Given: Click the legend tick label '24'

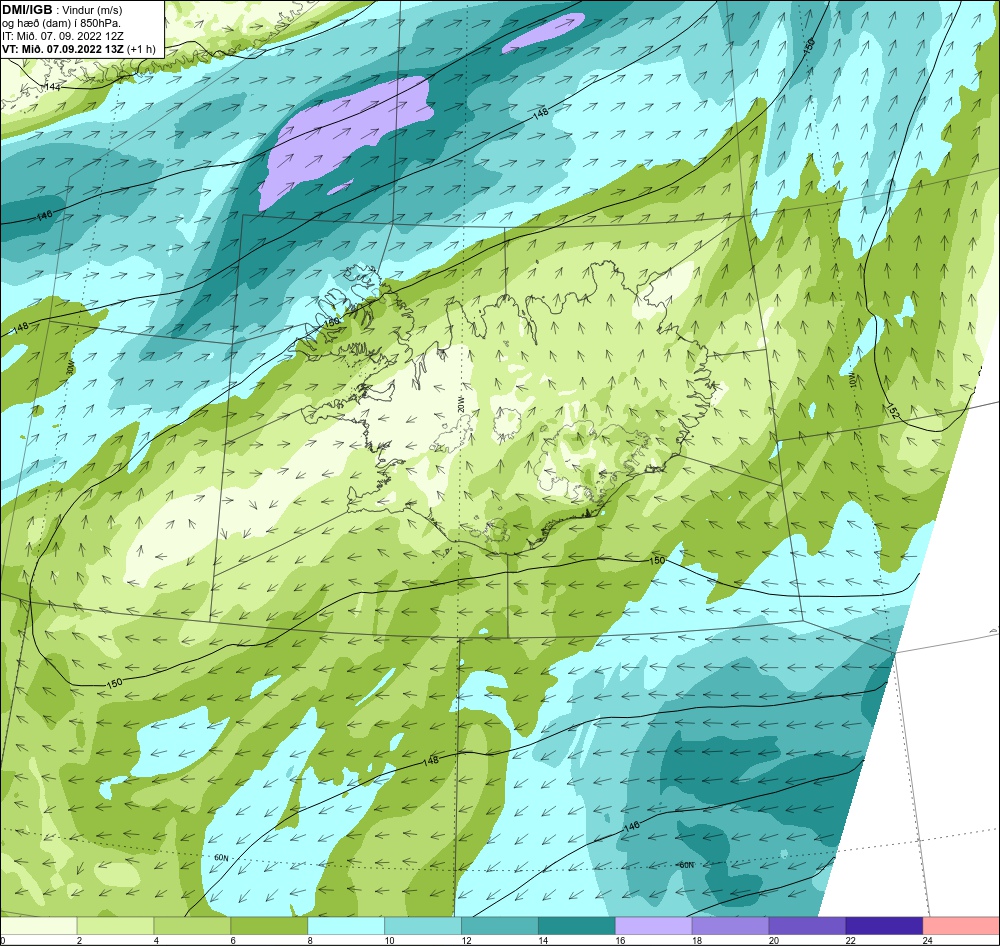Looking at the screenshot, I should click(x=927, y=940).
